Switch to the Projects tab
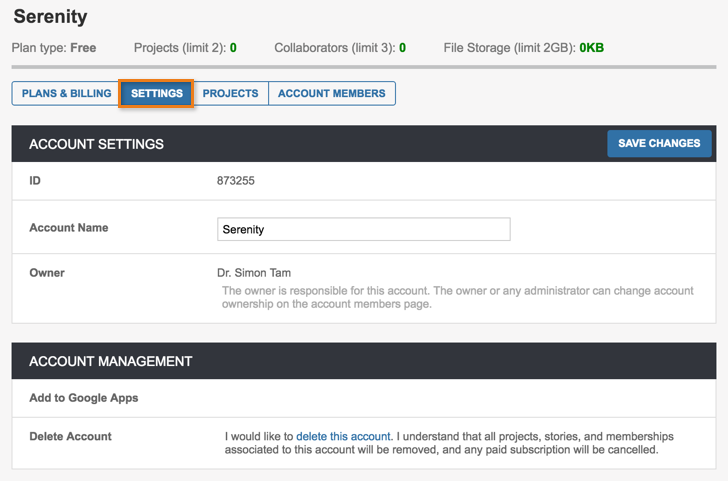The width and height of the screenshot is (728, 481). pyautogui.click(x=230, y=93)
